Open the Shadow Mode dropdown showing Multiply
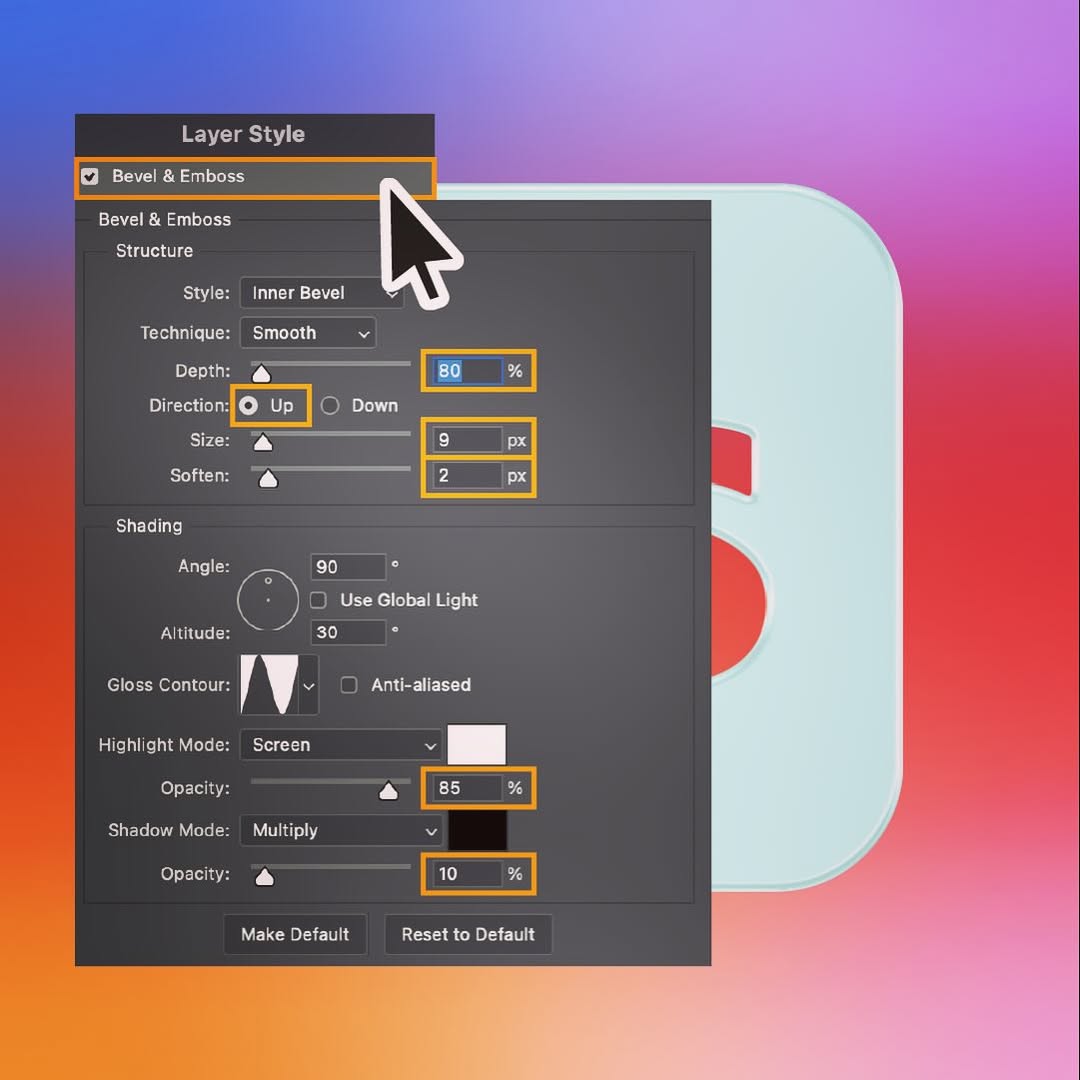 point(341,831)
